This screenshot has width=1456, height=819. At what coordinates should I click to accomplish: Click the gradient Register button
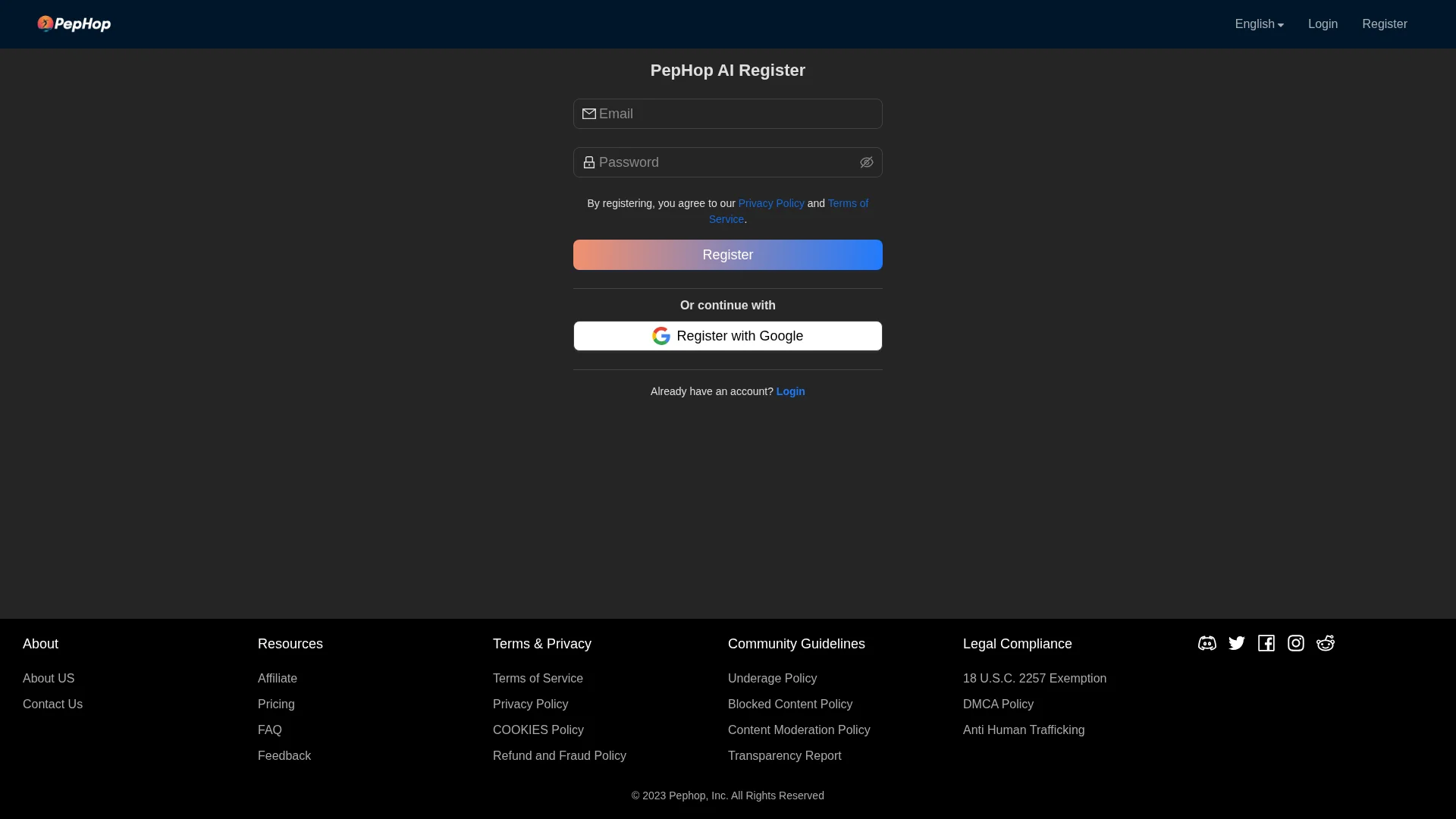click(728, 255)
